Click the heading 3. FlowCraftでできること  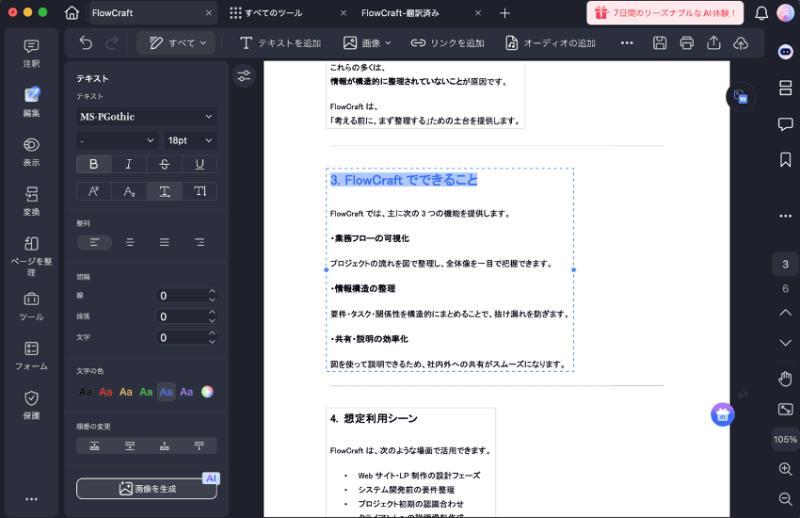[x=404, y=180]
